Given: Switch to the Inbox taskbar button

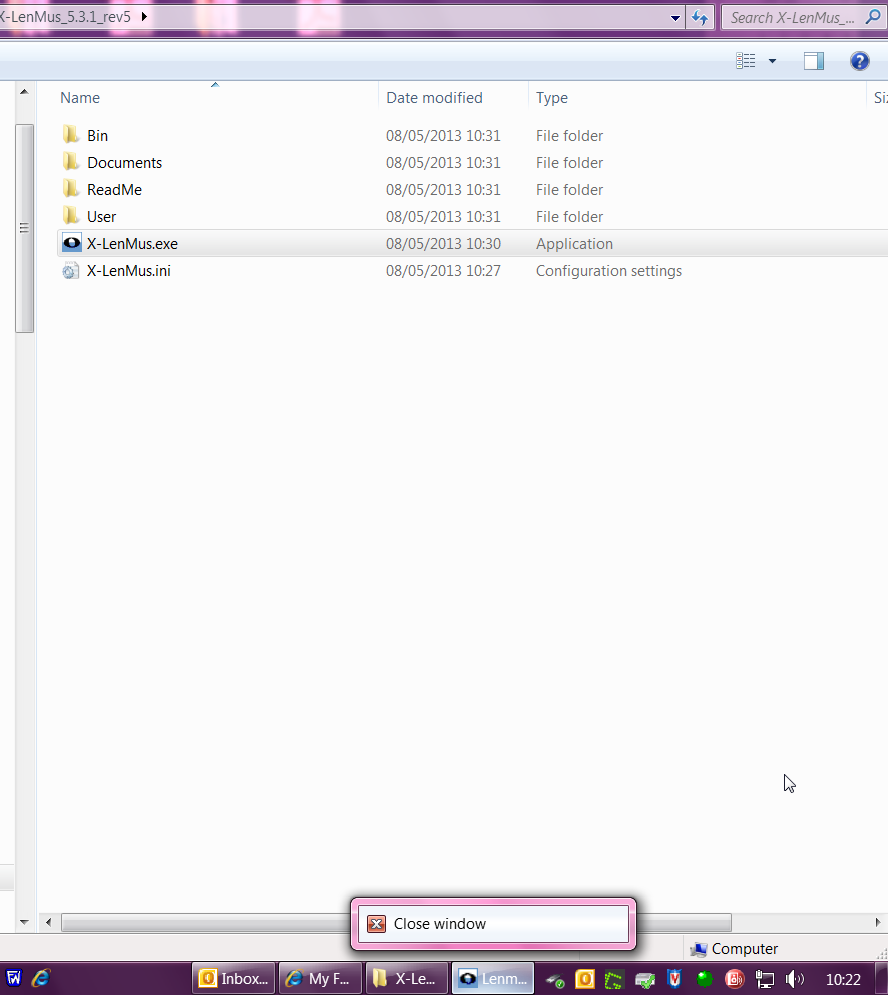Looking at the screenshot, I should [x=234, y=979].
